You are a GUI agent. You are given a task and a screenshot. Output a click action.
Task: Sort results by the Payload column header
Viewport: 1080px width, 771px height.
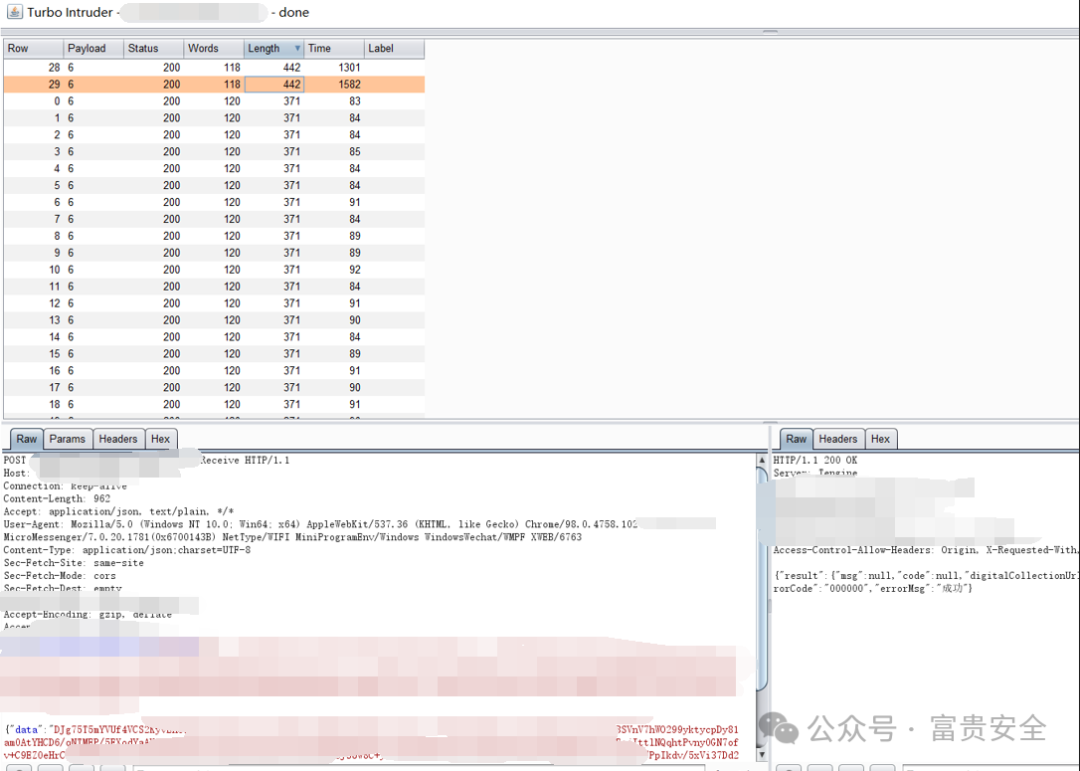93,48
